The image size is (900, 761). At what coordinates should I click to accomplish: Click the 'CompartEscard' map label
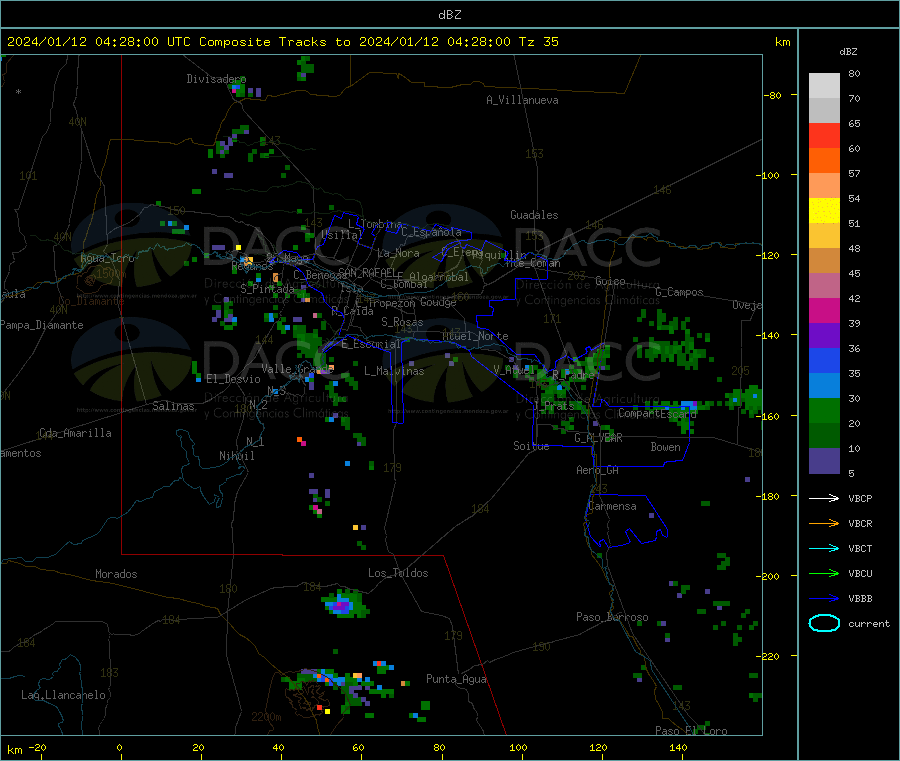(x=657, y=413)
